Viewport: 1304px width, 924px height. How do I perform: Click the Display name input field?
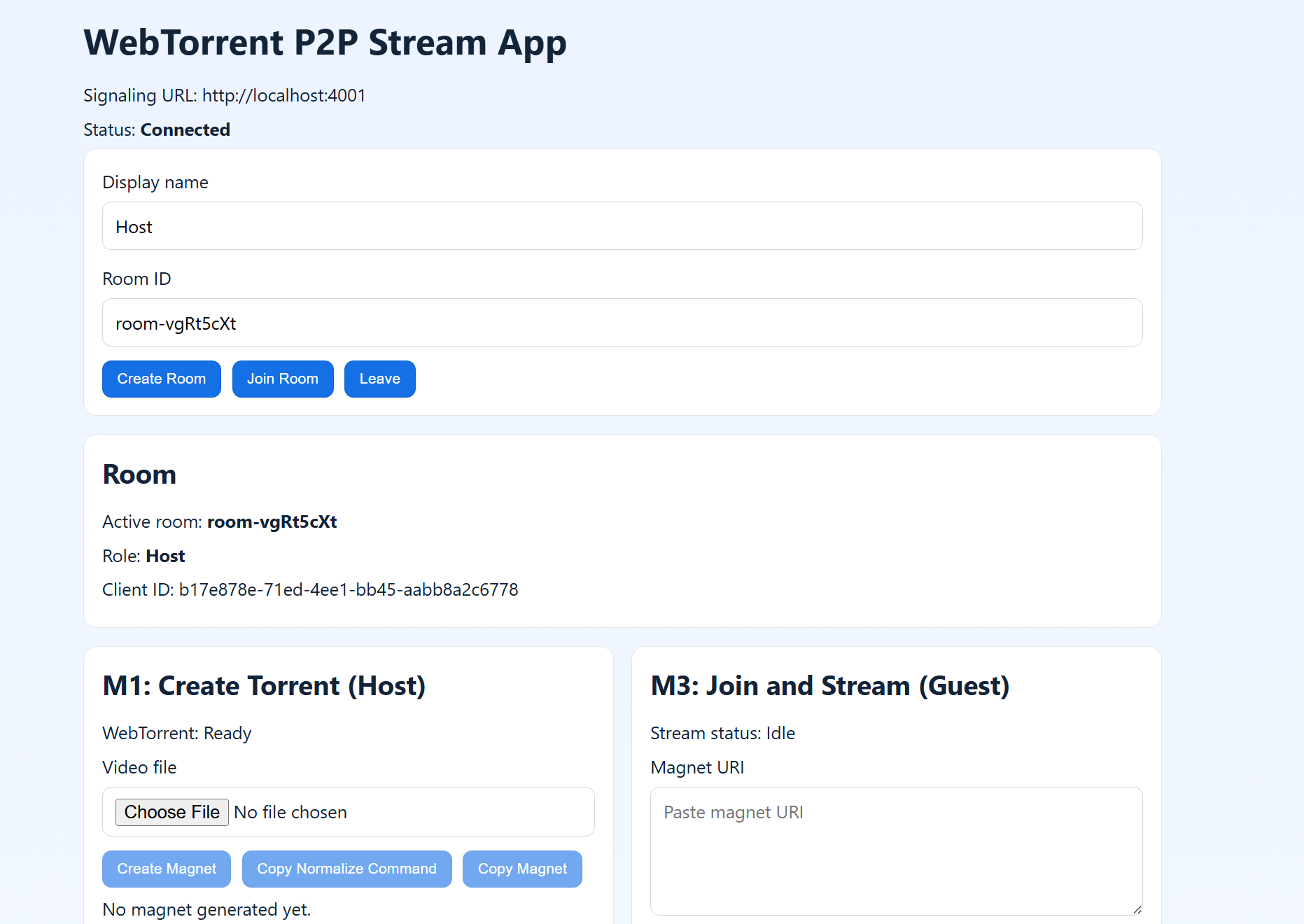pos(622,226)
